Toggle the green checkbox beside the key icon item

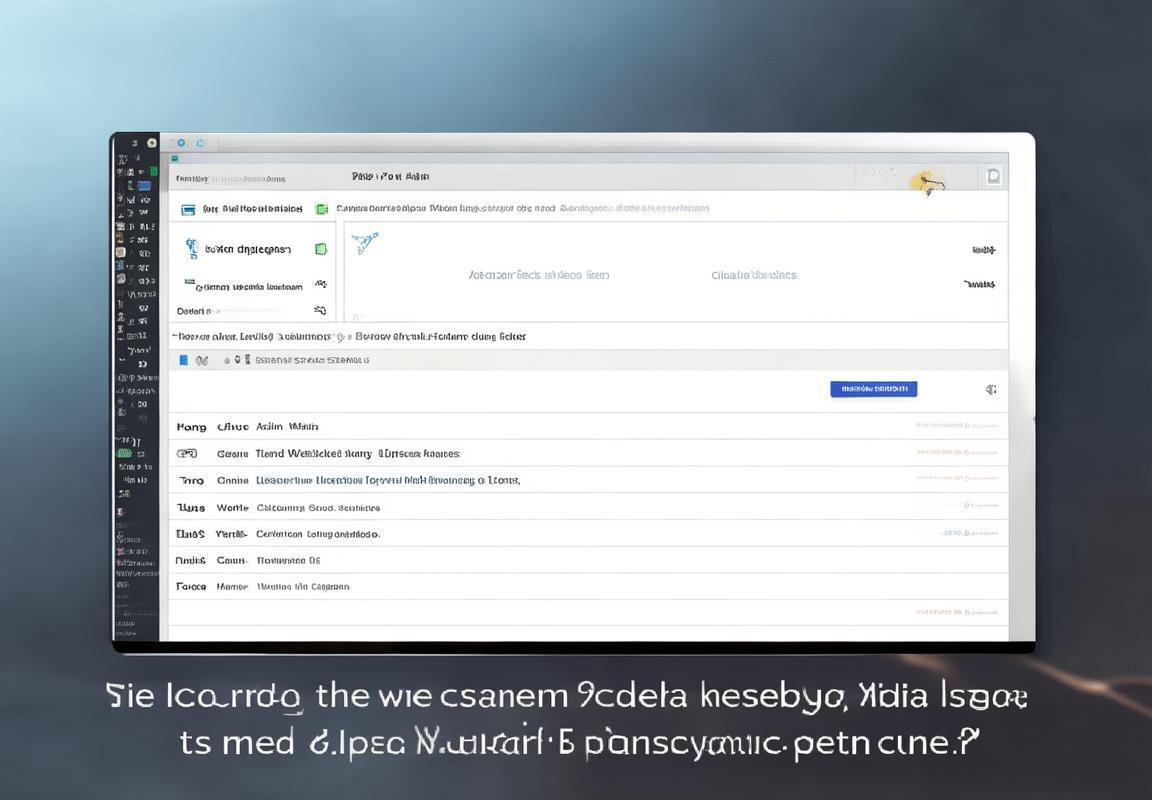(321, 249)
